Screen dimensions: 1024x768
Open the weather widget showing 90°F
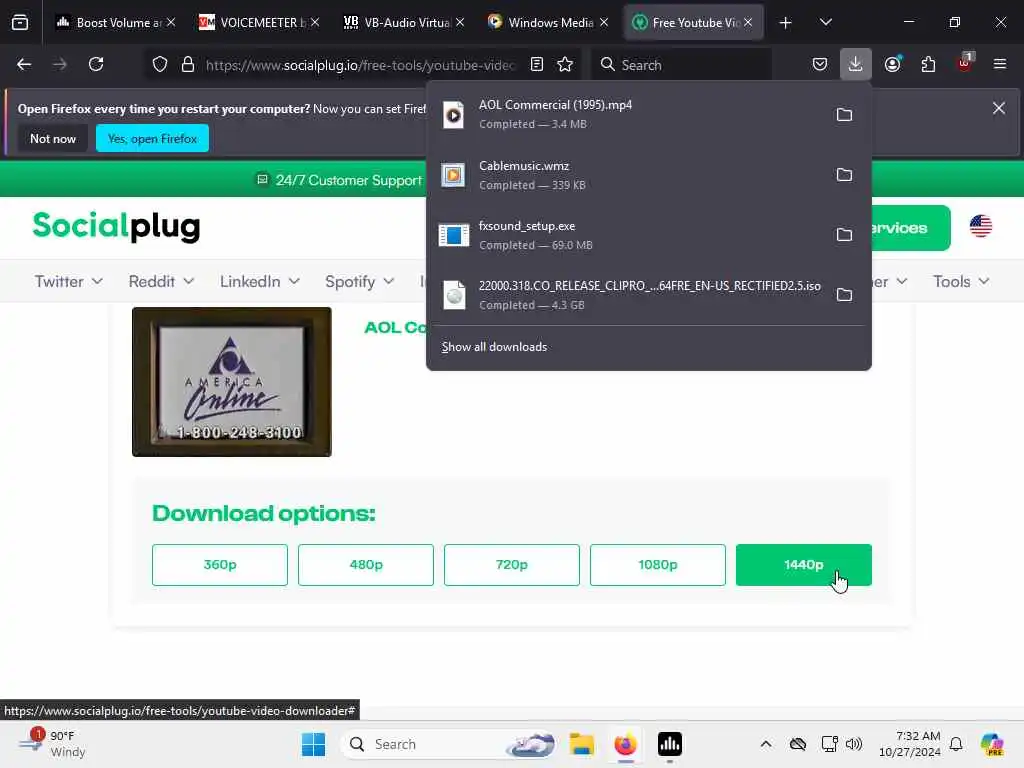click(52, 744)
